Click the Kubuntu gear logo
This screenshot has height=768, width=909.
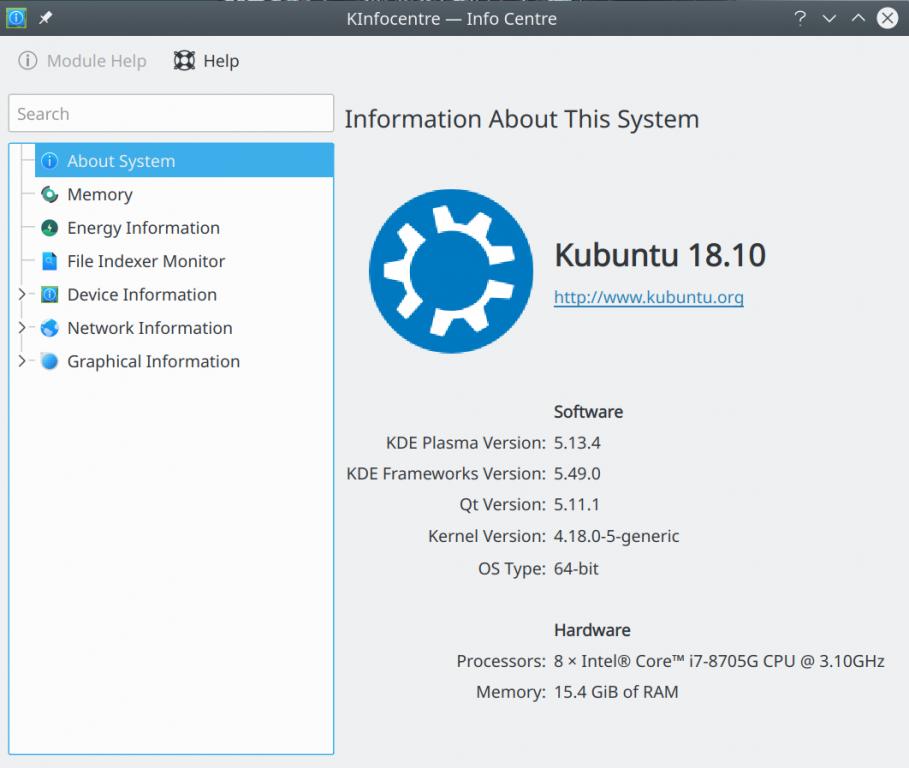click(450, 271)
